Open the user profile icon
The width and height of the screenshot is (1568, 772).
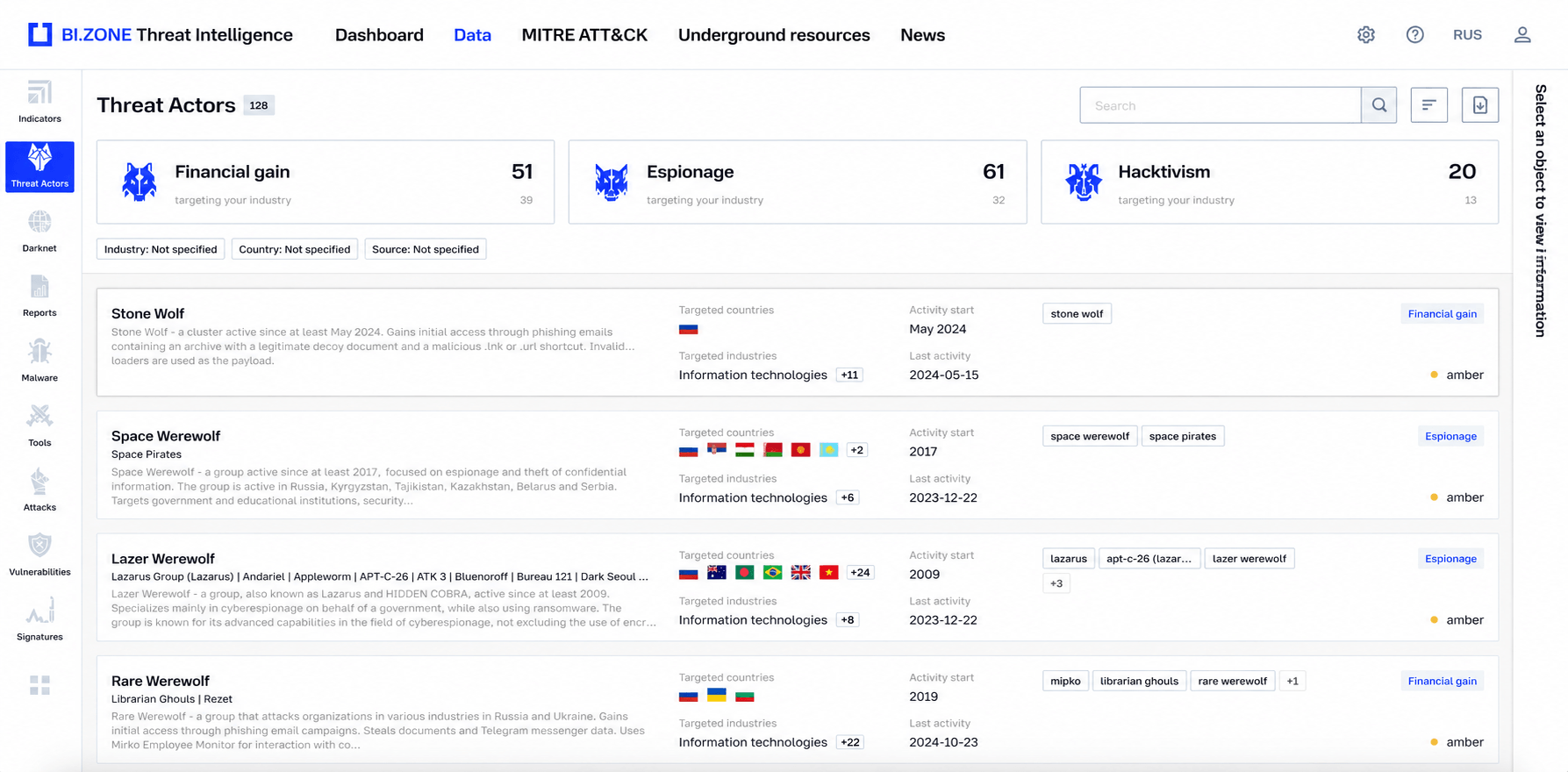pyautogui.click(x=1522, y=34)
